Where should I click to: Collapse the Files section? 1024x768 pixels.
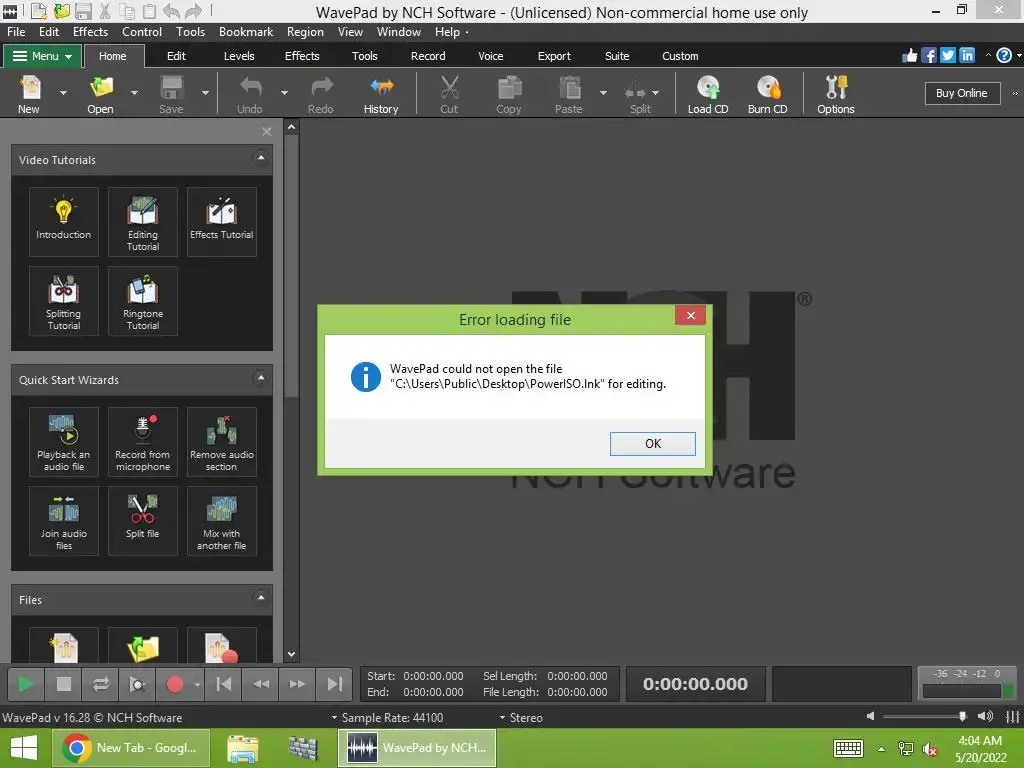[x=261, y=598]
